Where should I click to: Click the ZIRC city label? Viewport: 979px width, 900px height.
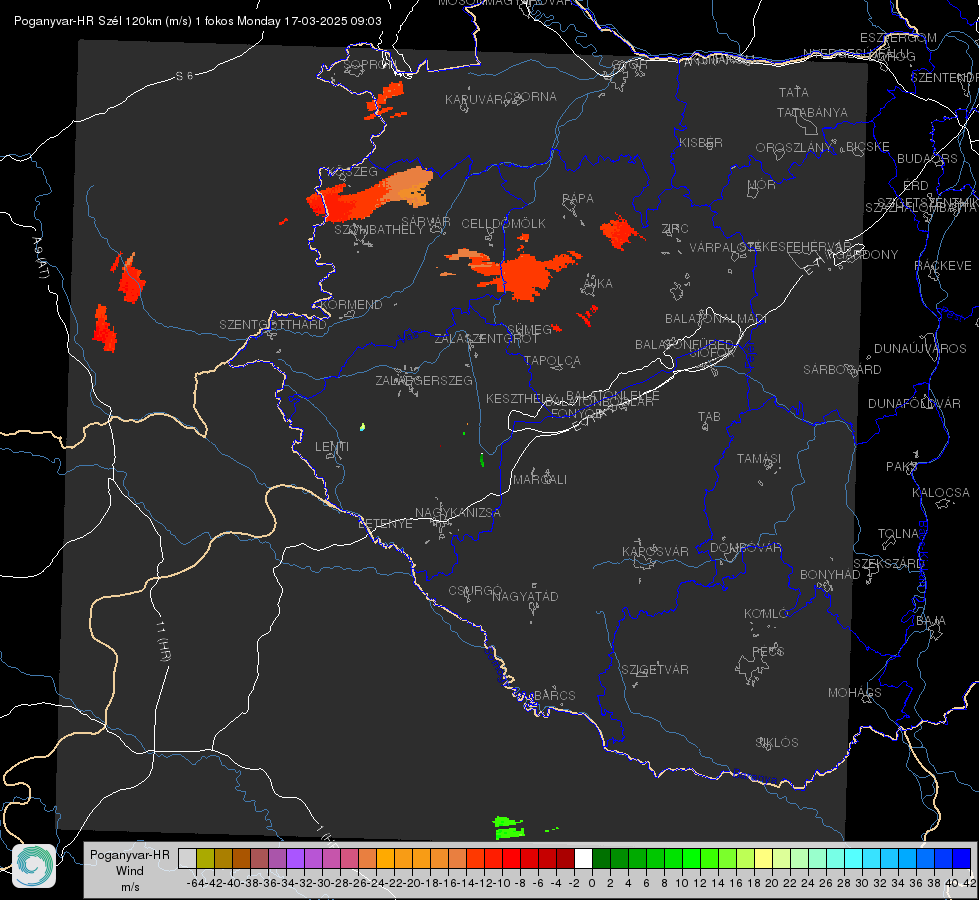[675, 229]
